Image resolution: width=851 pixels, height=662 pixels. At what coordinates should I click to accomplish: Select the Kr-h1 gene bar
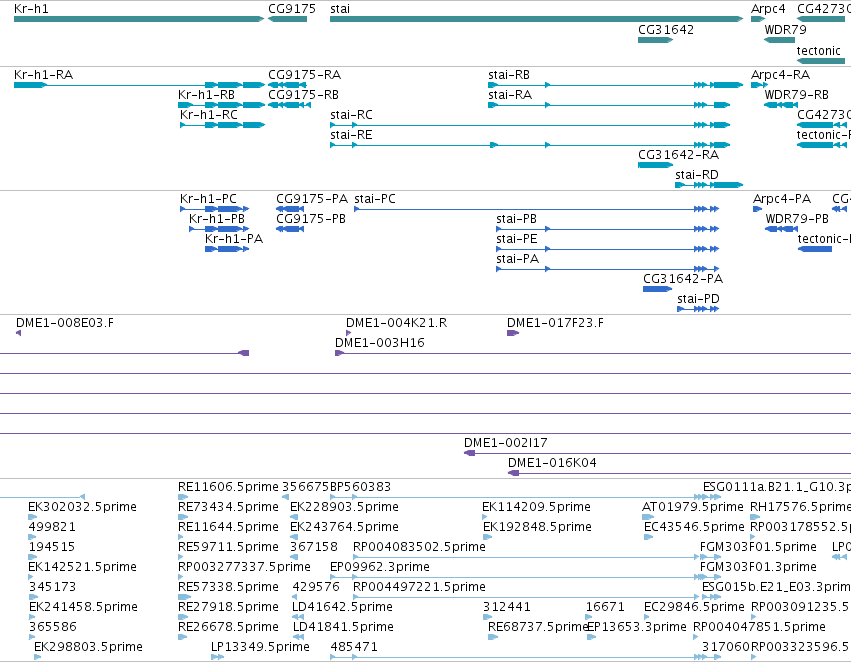pos(139,19)
